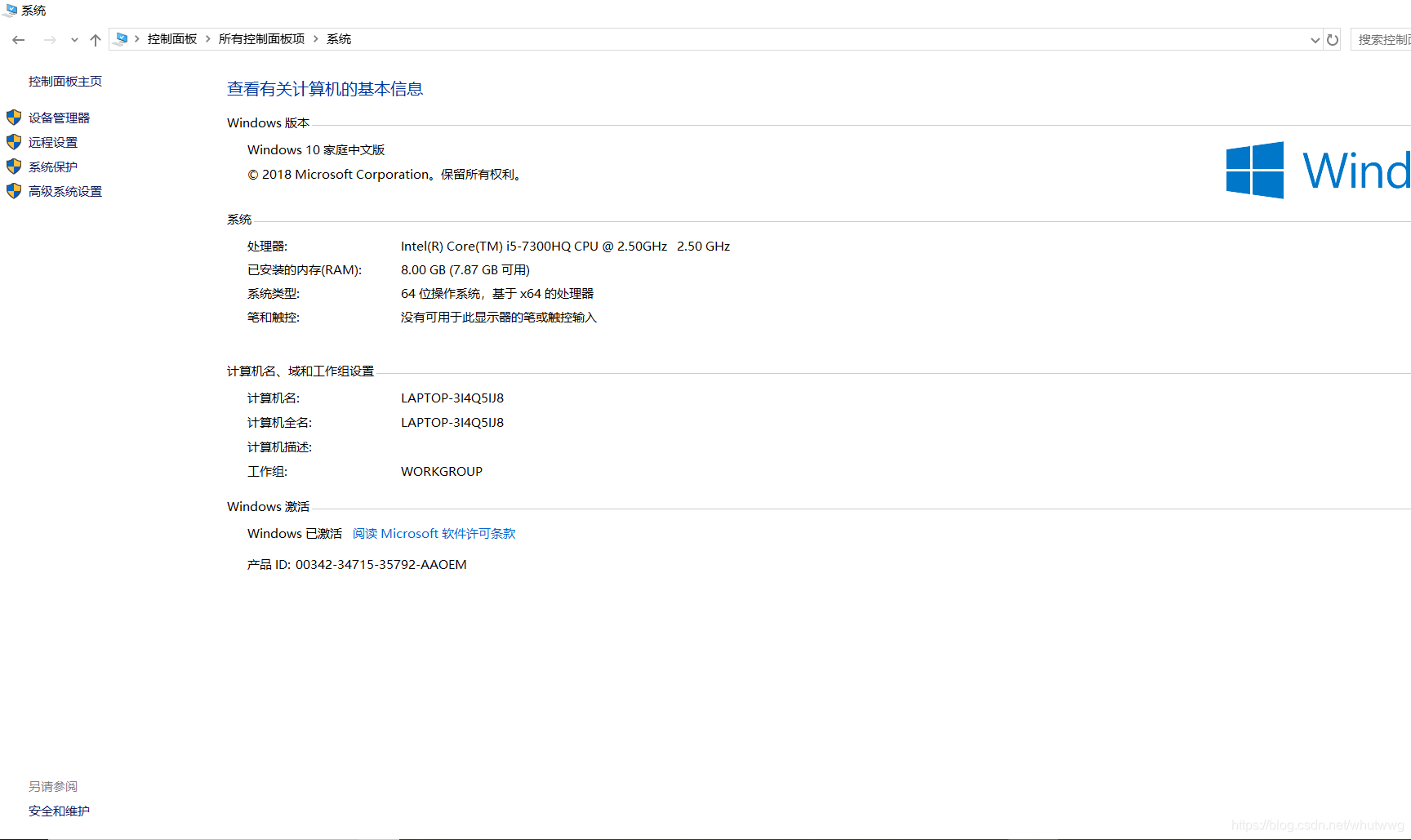Image resolution: width=1411 pixels, height=840 pixels.
Task: Click the computer icon in address bar
Action: [x=122, y=39]
